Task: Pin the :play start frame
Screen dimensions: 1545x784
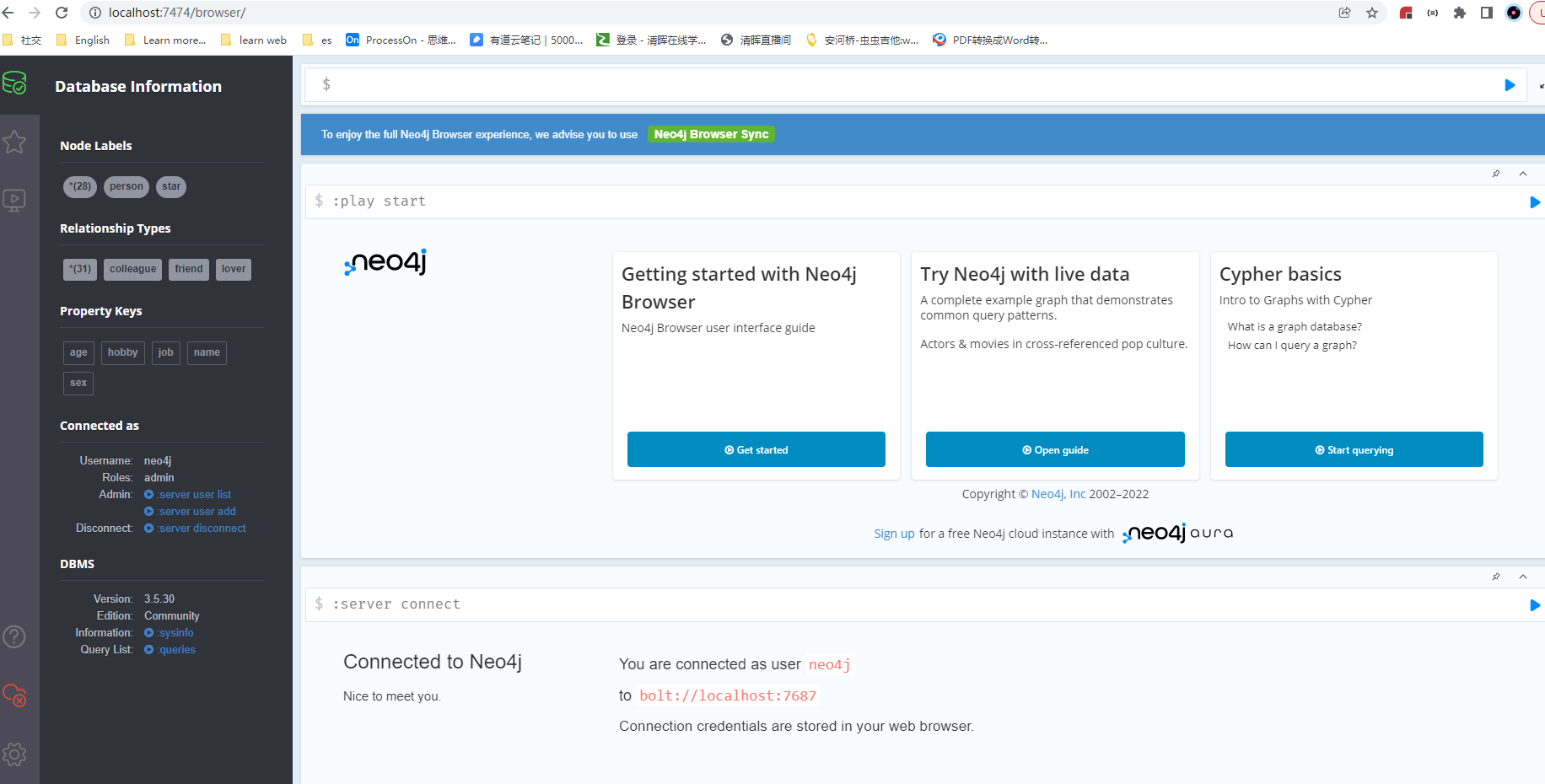Action: click(1496, 174)
